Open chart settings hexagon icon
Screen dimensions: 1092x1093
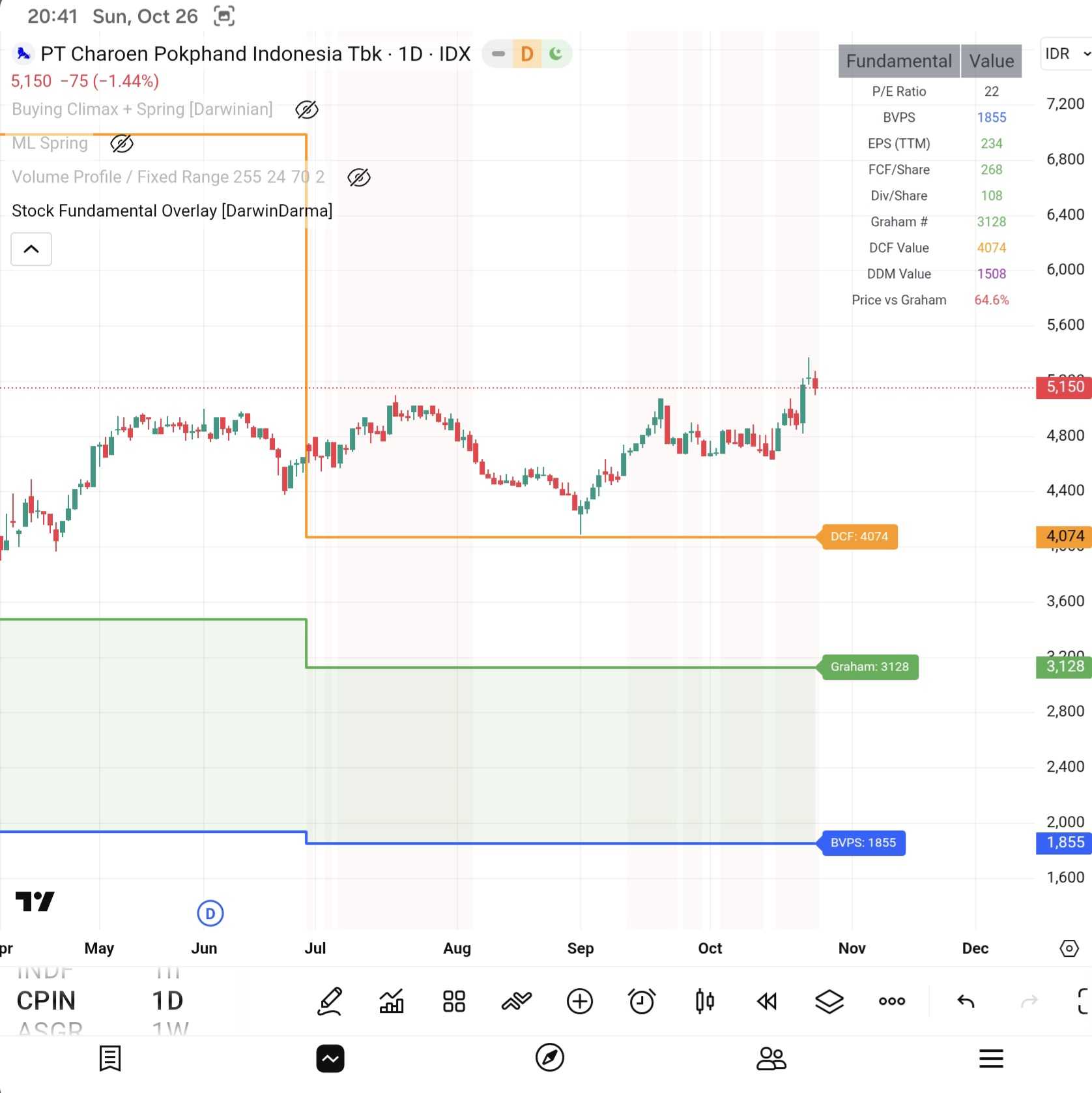1069,948
